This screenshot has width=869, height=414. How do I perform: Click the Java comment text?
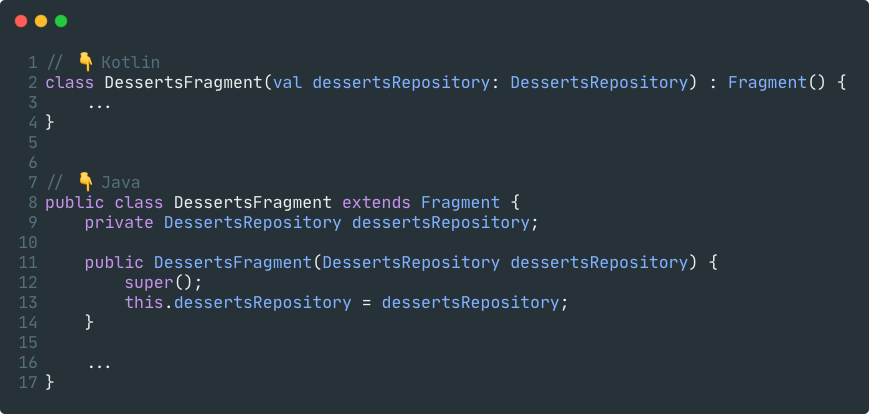(x=120, y=182)
